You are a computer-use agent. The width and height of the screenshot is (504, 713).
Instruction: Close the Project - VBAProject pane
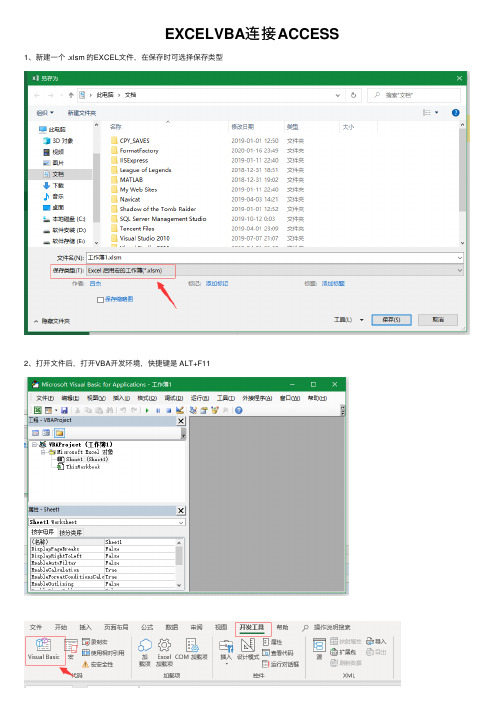coord(181,421)
